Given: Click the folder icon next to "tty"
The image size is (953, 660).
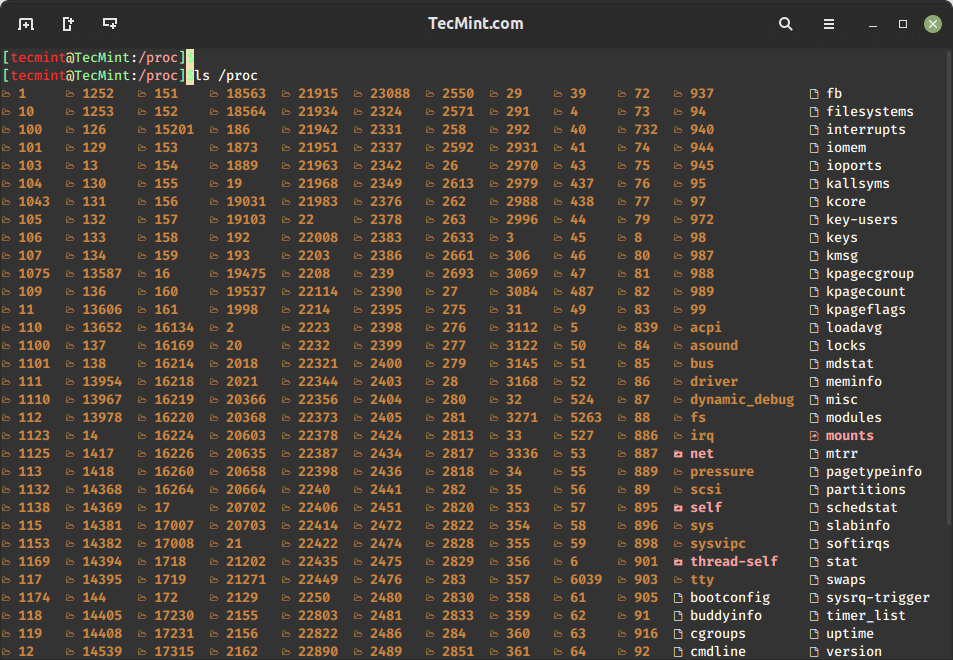Looking at the screenshot, I should [678, 579].
